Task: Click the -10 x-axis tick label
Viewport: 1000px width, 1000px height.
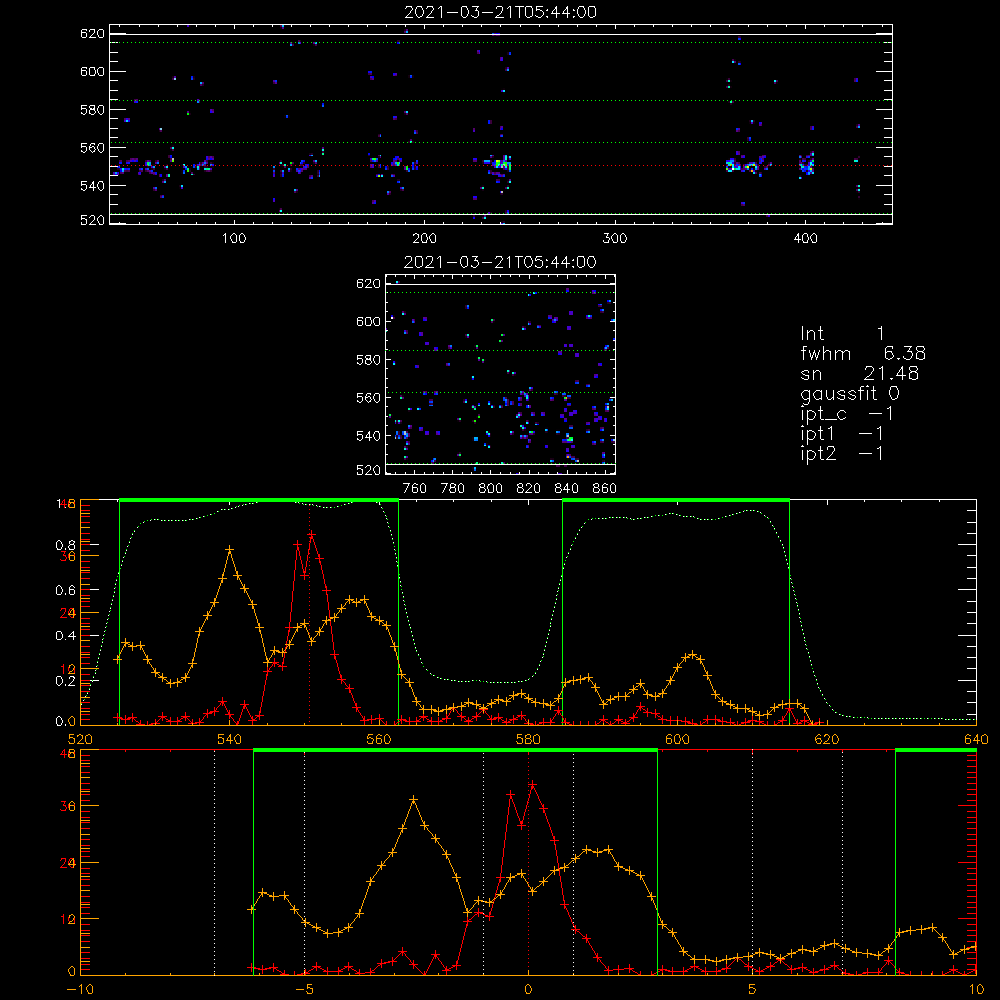Action: point(80,989)
